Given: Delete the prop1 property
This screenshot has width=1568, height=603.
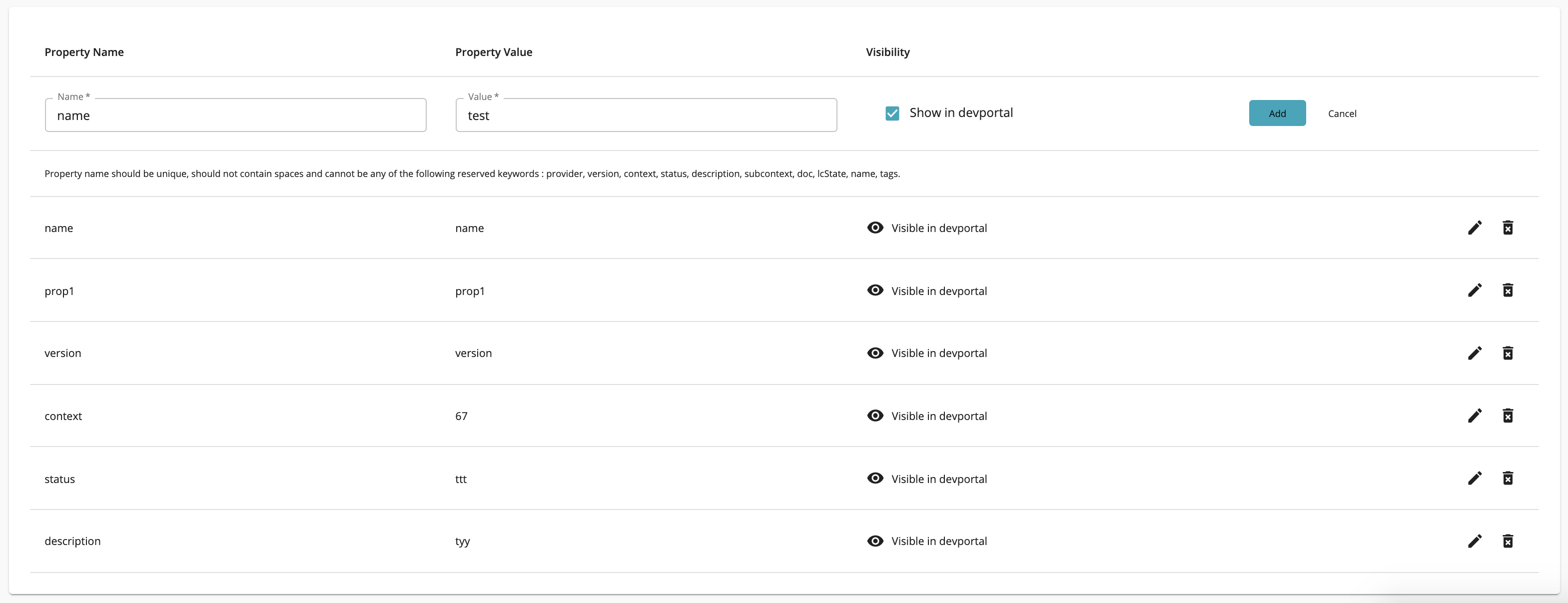Looking at the screenshot, I should pyautogui.click(x=1509, y=290).
